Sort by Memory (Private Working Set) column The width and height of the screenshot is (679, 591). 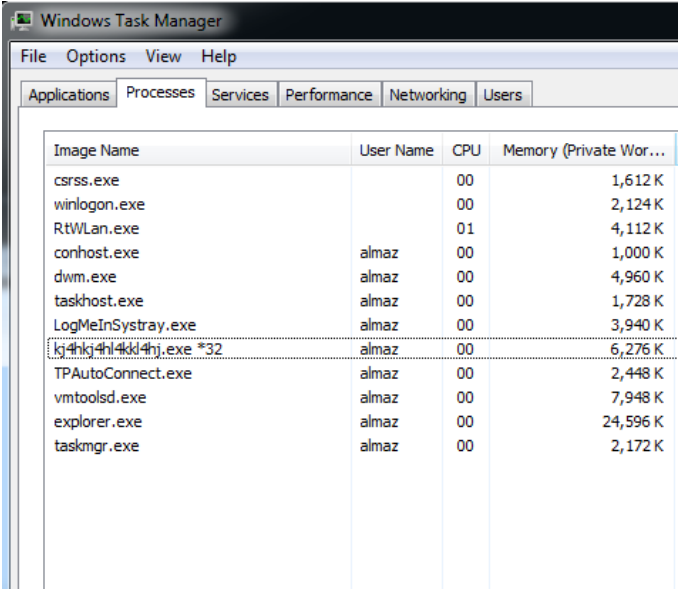point(583,151)
